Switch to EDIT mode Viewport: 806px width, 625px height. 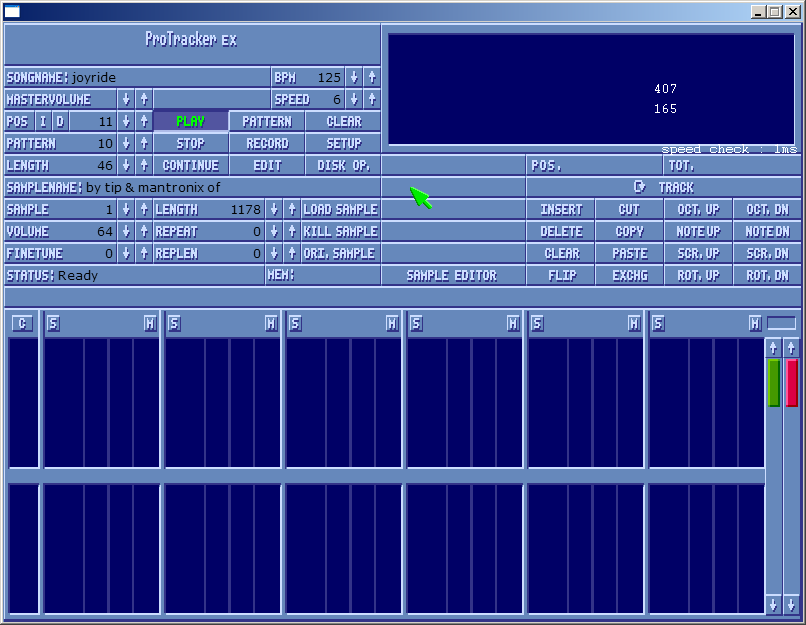click(267, 166)
